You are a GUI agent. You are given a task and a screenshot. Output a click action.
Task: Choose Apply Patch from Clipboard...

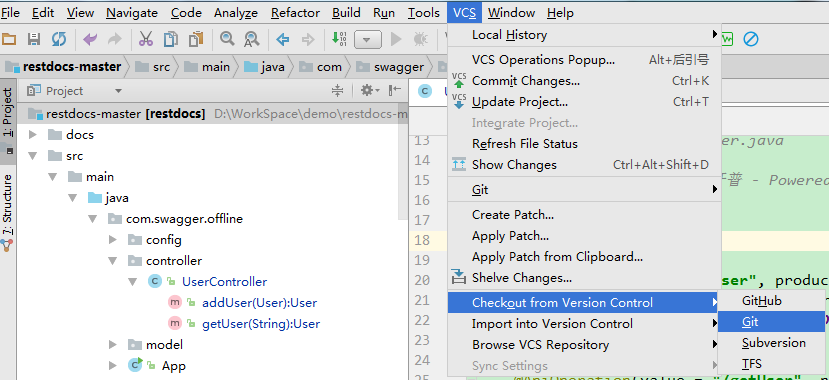coord(584,257)
